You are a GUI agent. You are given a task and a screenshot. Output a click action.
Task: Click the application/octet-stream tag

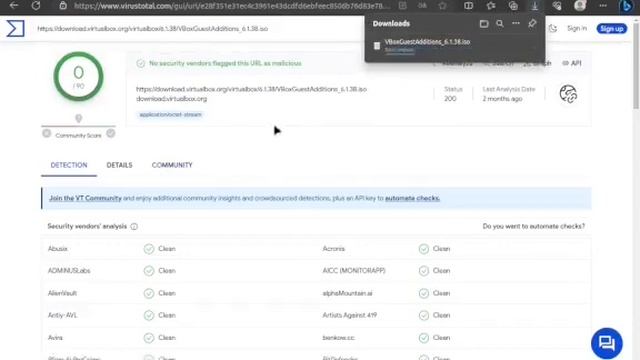(170, 115)
